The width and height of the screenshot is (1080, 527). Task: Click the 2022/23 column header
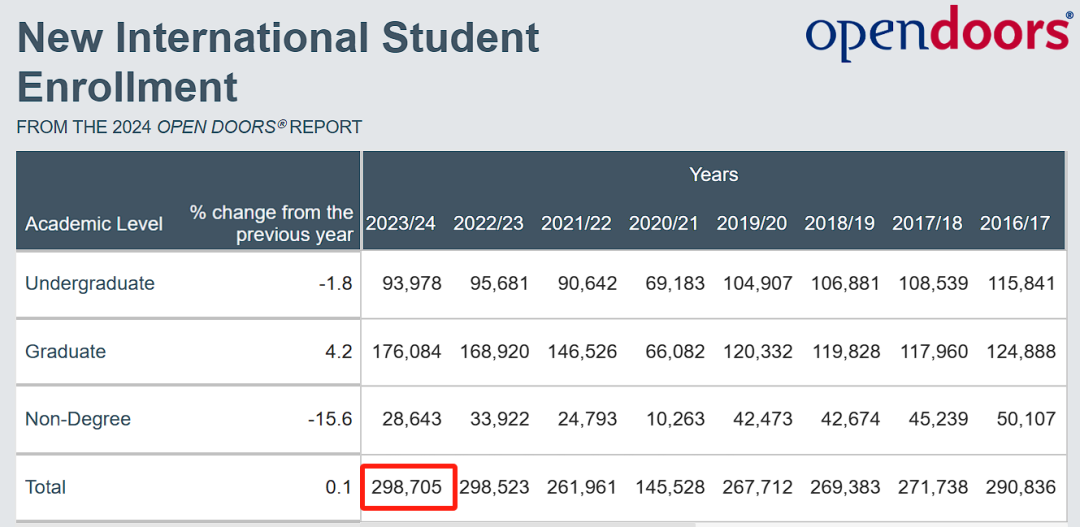488,223
